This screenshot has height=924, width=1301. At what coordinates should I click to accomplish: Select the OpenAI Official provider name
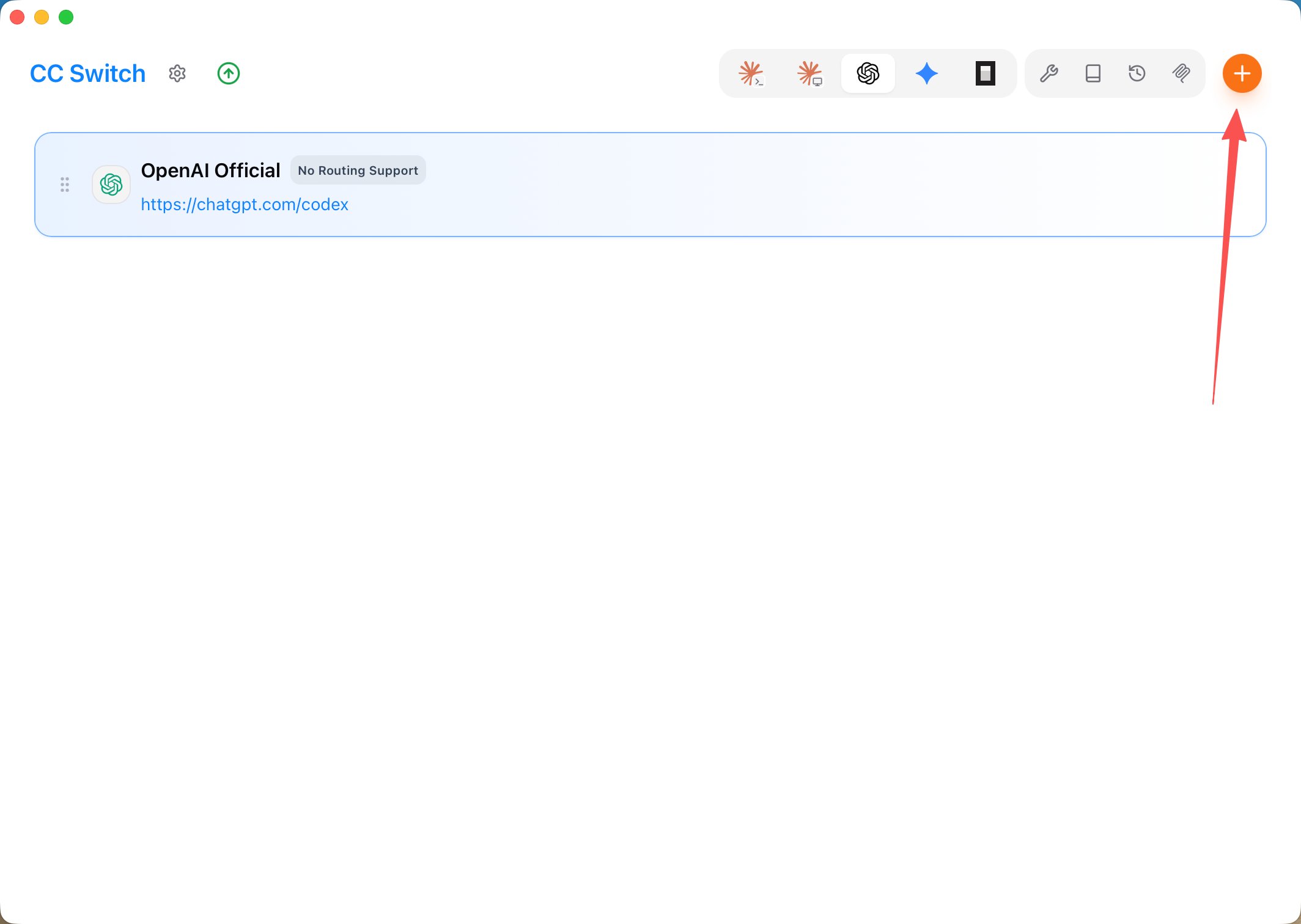coord(210,170)
